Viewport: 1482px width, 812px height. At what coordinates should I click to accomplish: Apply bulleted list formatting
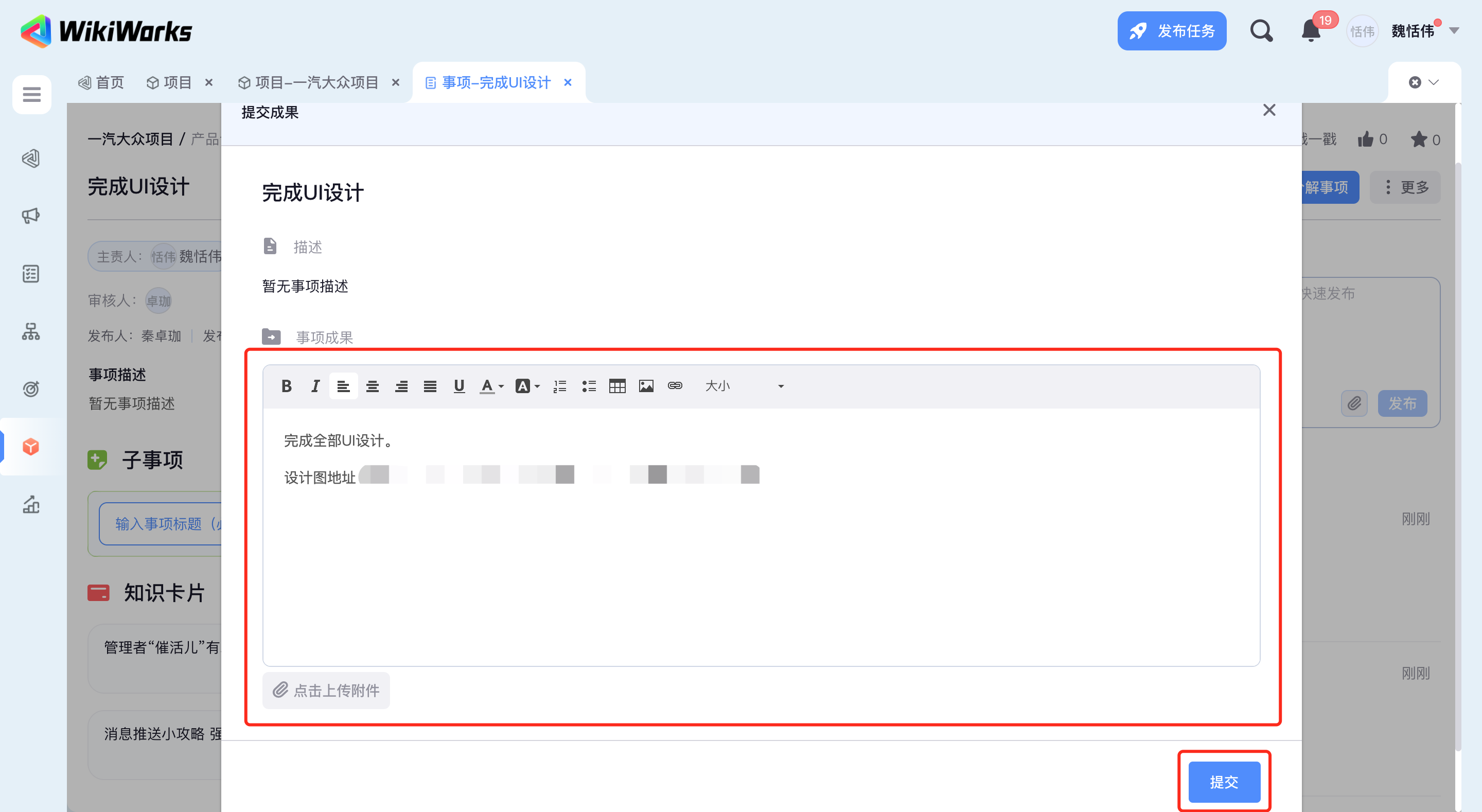(x=588, y=386)
